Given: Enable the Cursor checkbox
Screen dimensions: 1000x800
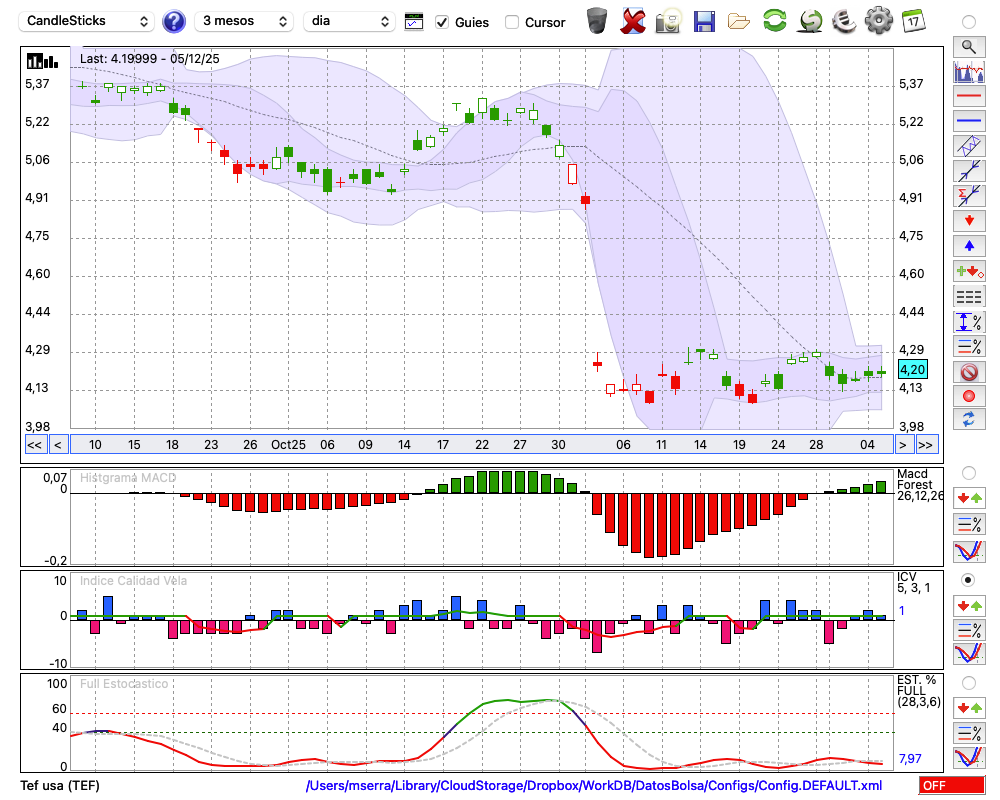Looking at the screenshot, I should click(512, 22).
